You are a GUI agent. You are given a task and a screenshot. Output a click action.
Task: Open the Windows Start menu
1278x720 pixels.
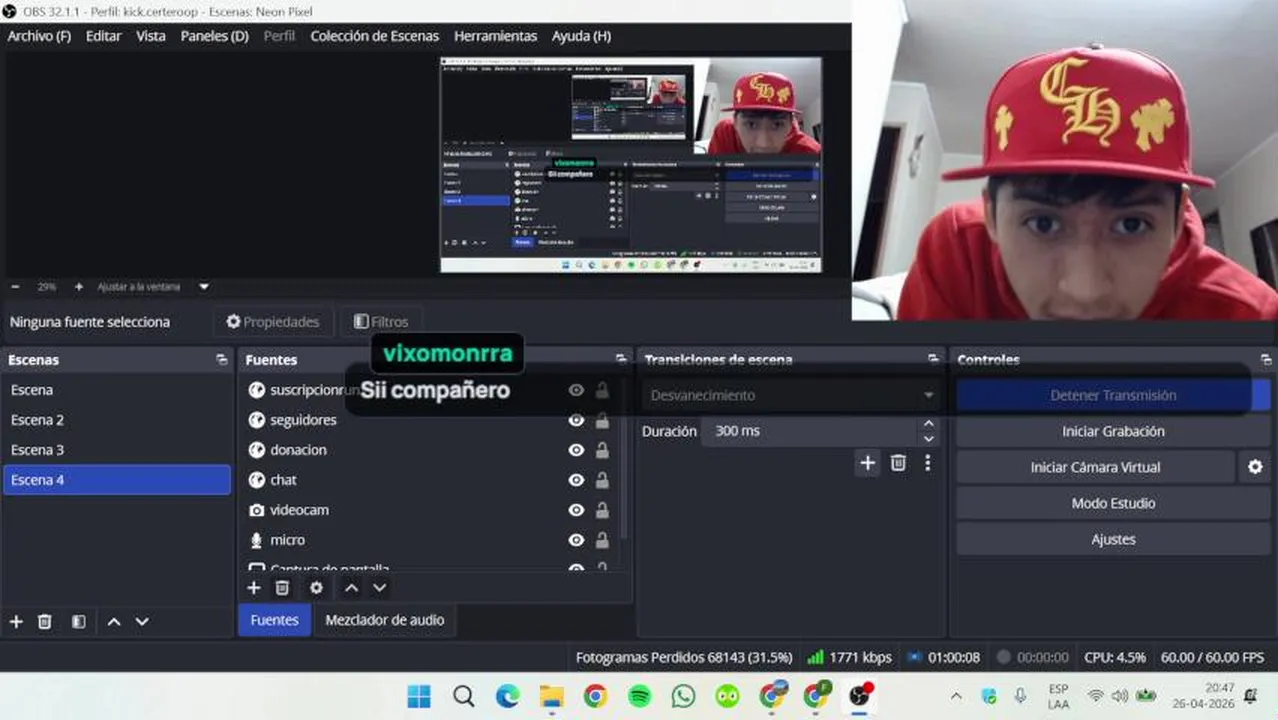[x=419, y=696]
